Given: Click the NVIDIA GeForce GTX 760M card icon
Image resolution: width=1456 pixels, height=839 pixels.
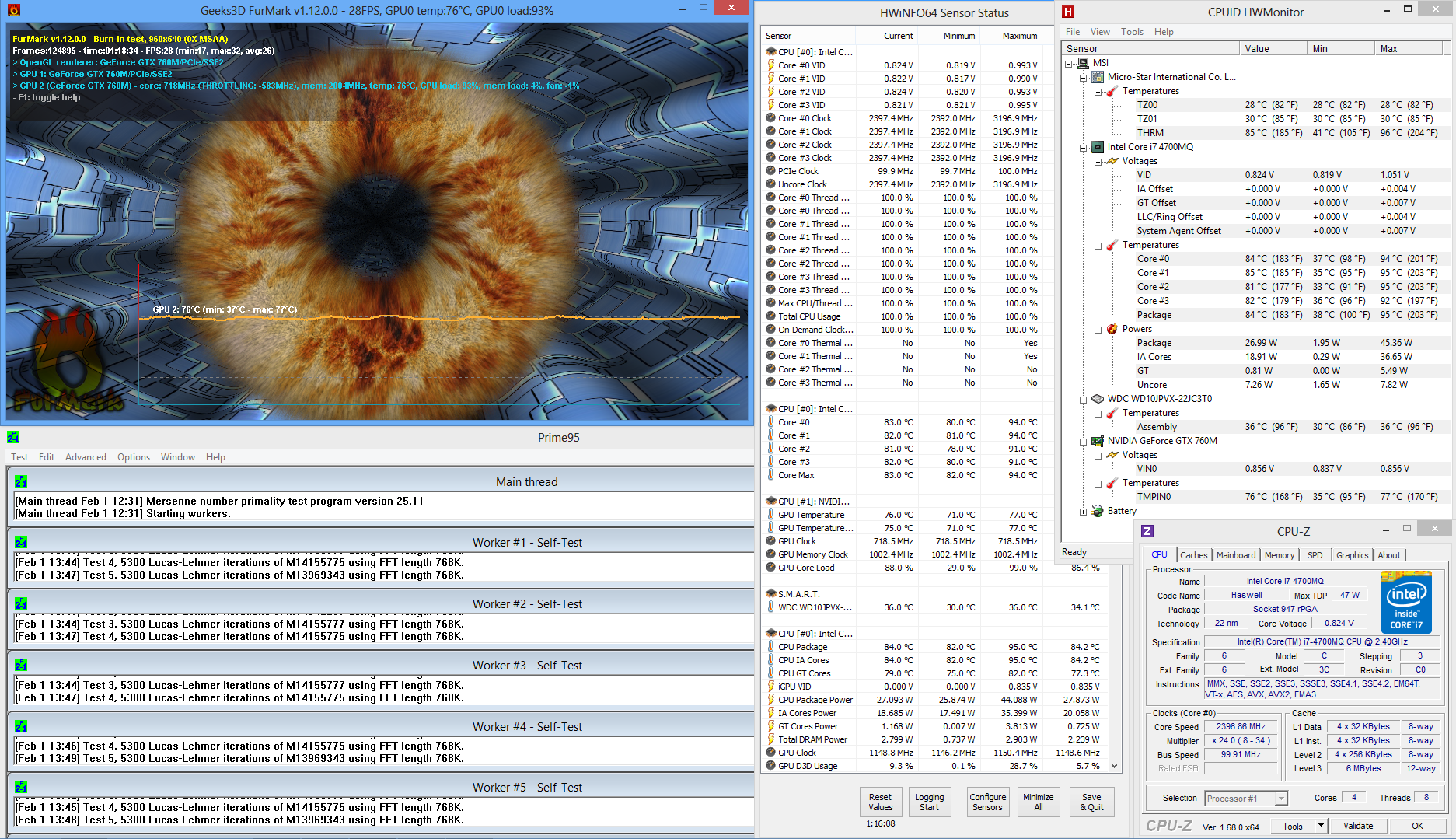Looking at the screenshot, I should (1098, 441).
